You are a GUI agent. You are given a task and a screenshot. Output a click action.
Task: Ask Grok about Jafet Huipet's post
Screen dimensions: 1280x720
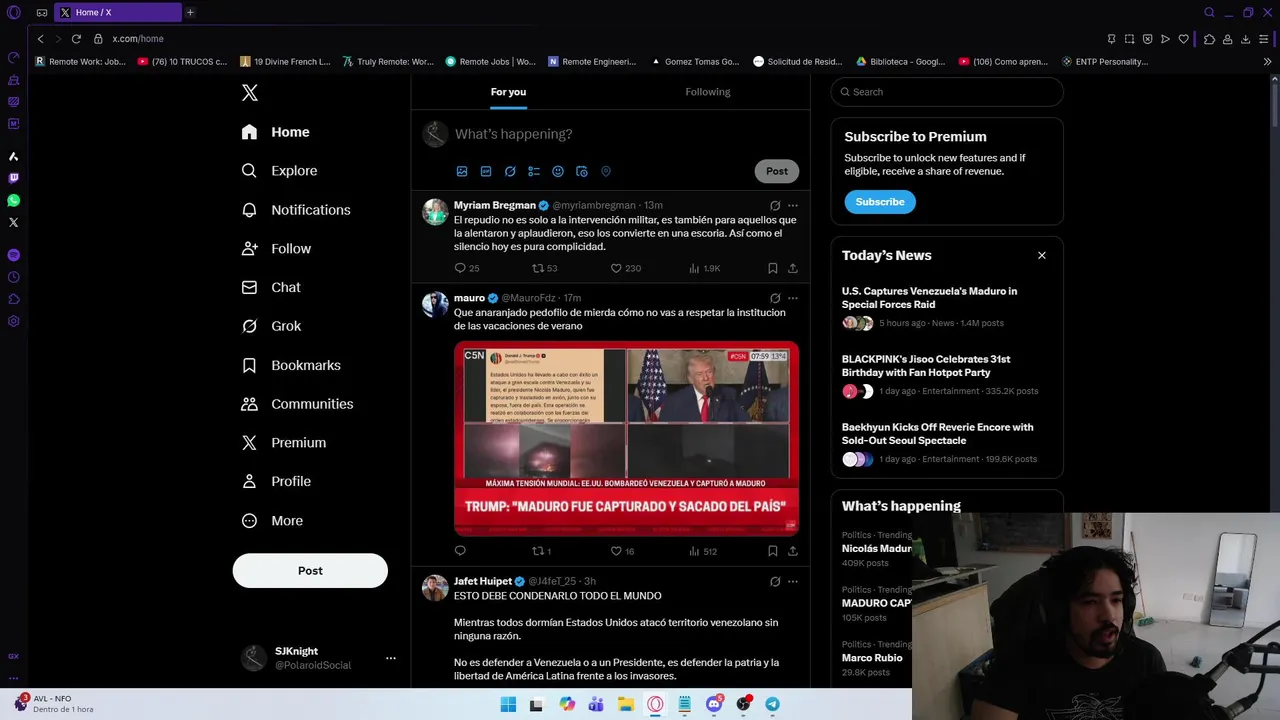pyautogui.click(x=775, y=581)
